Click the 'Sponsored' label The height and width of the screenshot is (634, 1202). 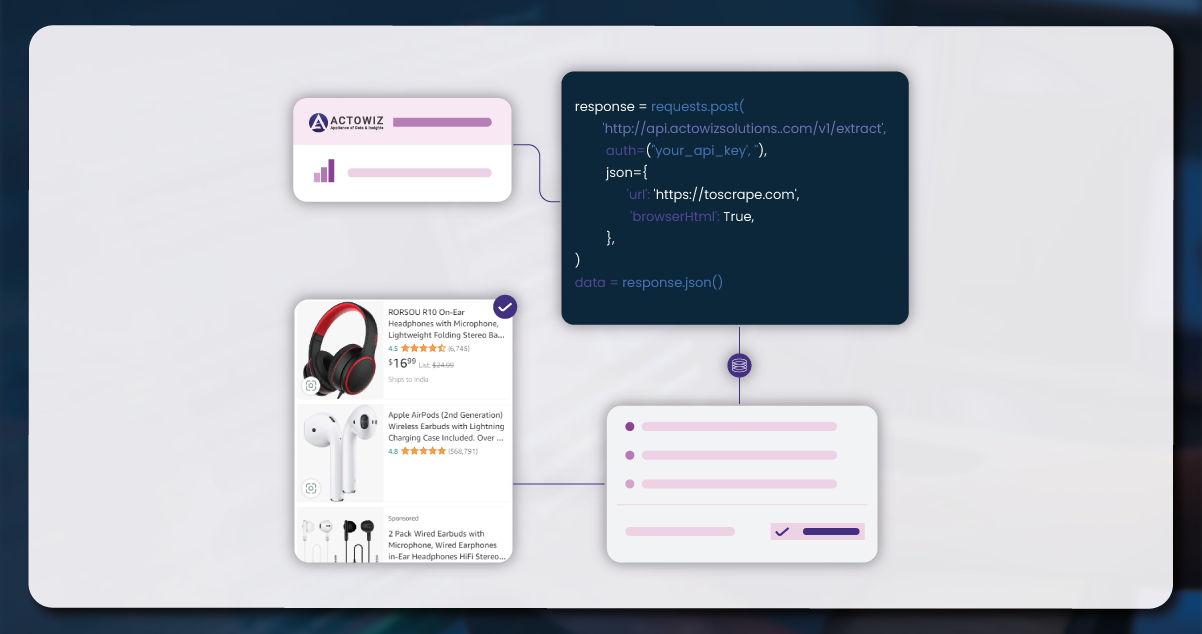coord(405,518)
